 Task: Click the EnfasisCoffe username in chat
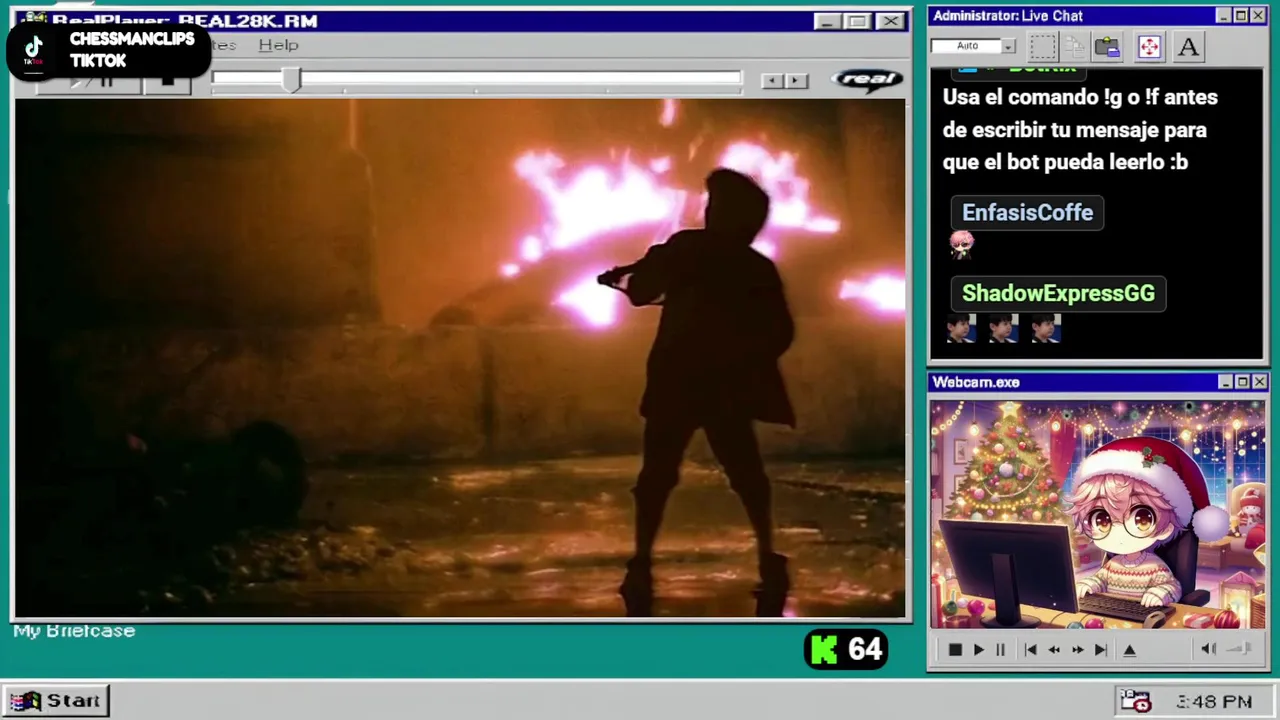click(x=1027, y=213)
